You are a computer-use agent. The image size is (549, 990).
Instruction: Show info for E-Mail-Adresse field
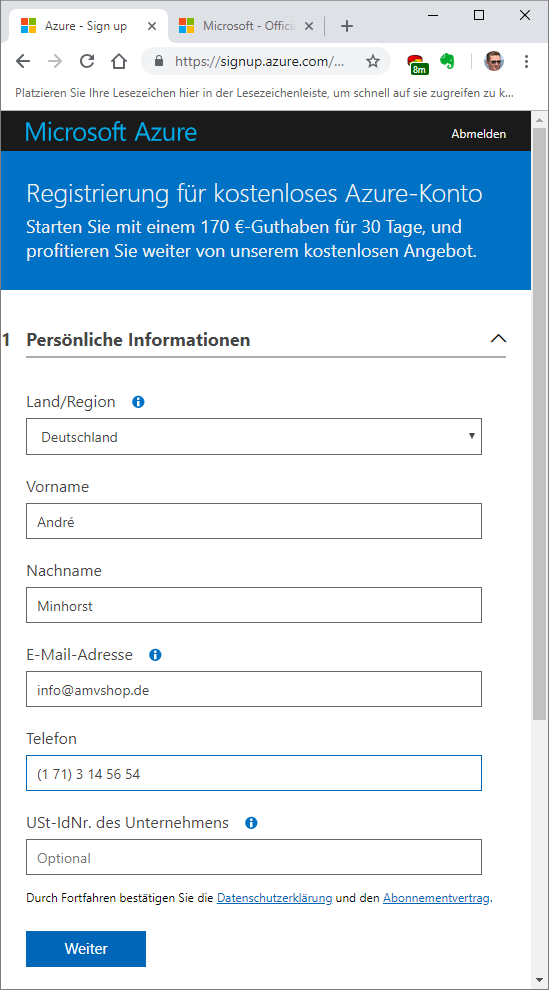point(155,655)
